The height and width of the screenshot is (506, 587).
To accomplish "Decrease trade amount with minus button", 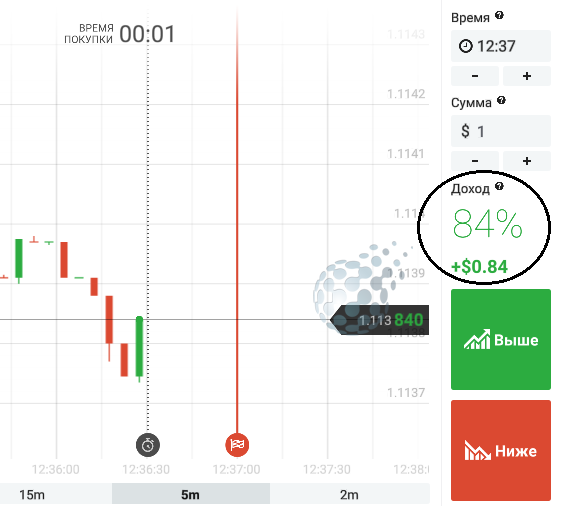I will click(x=475, y=161).
